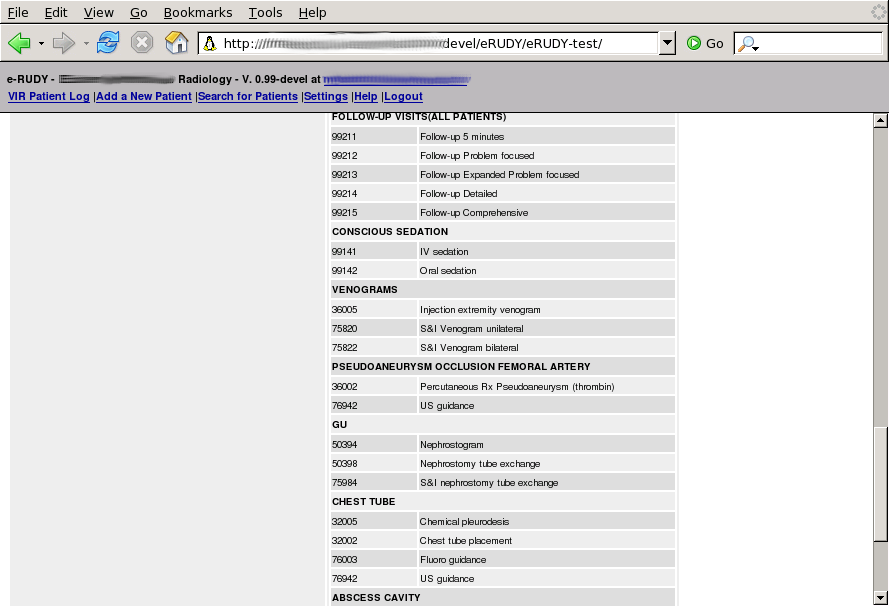This screenshot has width=889, height=606.
Task: Click the ABSCESS CAVITY section heading
Action: 376,597
